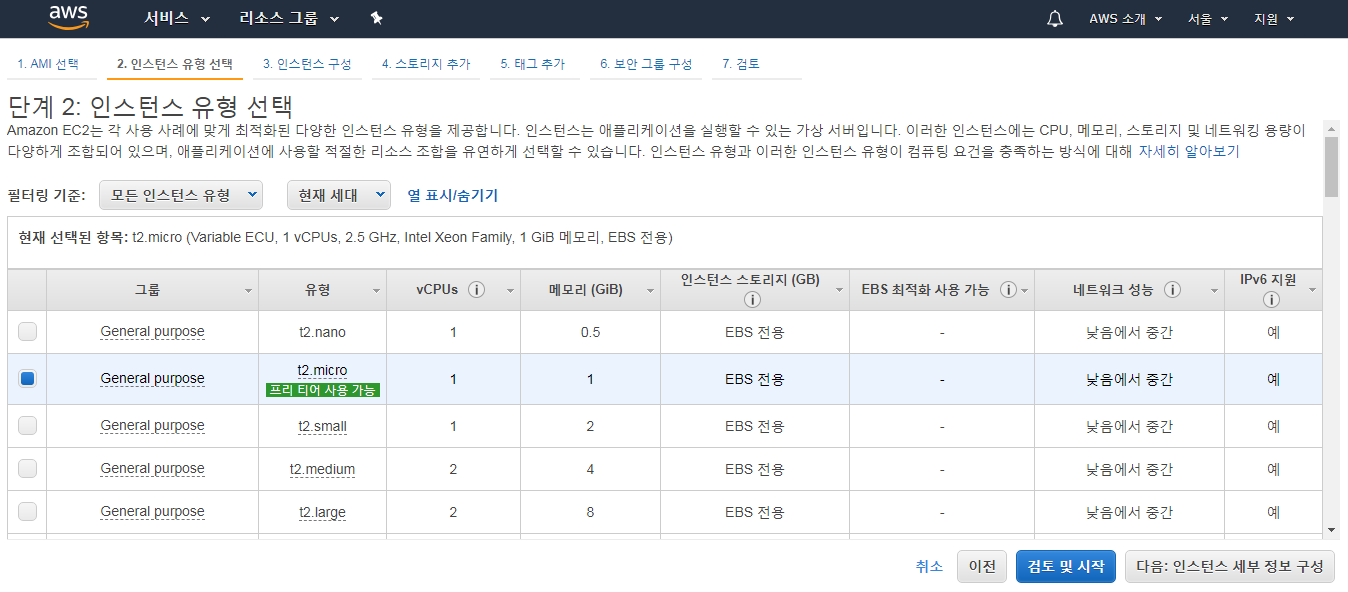Open the 현재 세대 generation dropdown

pos(338,195)
